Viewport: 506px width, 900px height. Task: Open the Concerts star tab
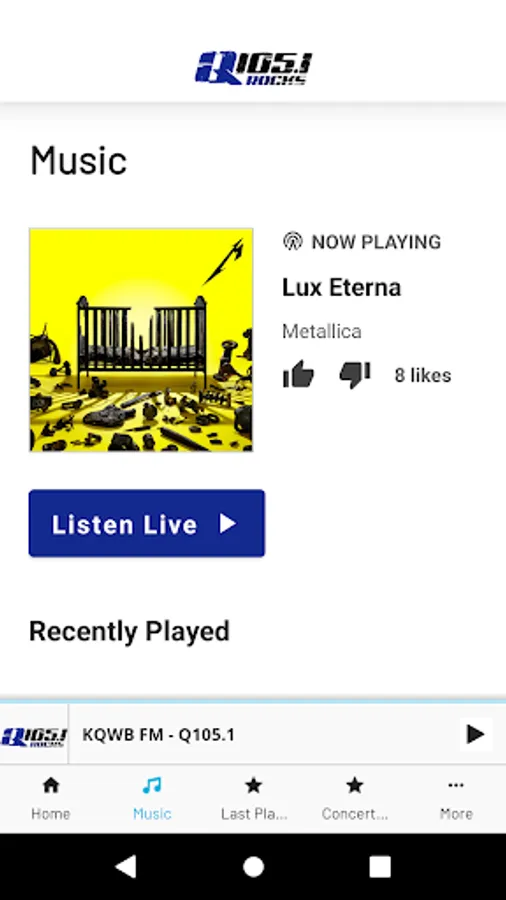[x=355, y=785]
